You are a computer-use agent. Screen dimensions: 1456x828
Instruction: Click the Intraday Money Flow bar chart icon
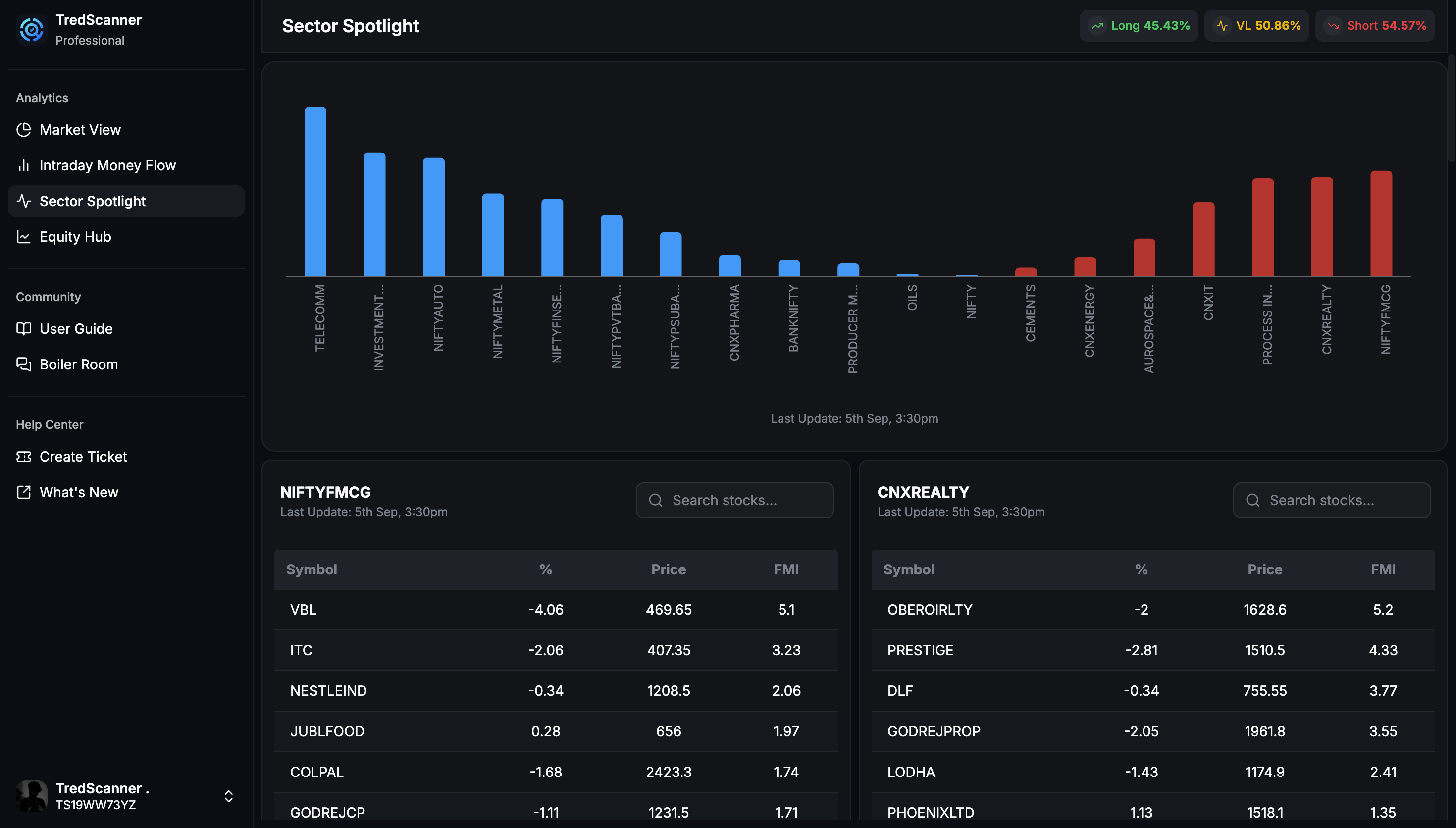point(24,165)
